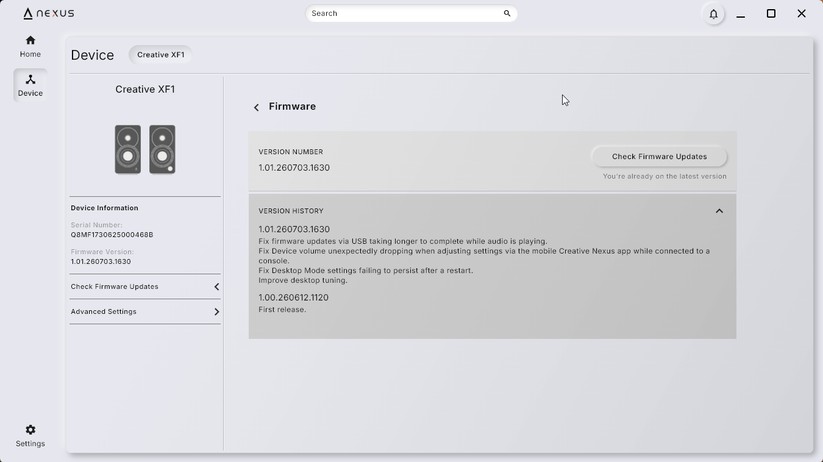Click Creative XF1 title in left panel
Screen dimensions: 823x462
point(145,90)
